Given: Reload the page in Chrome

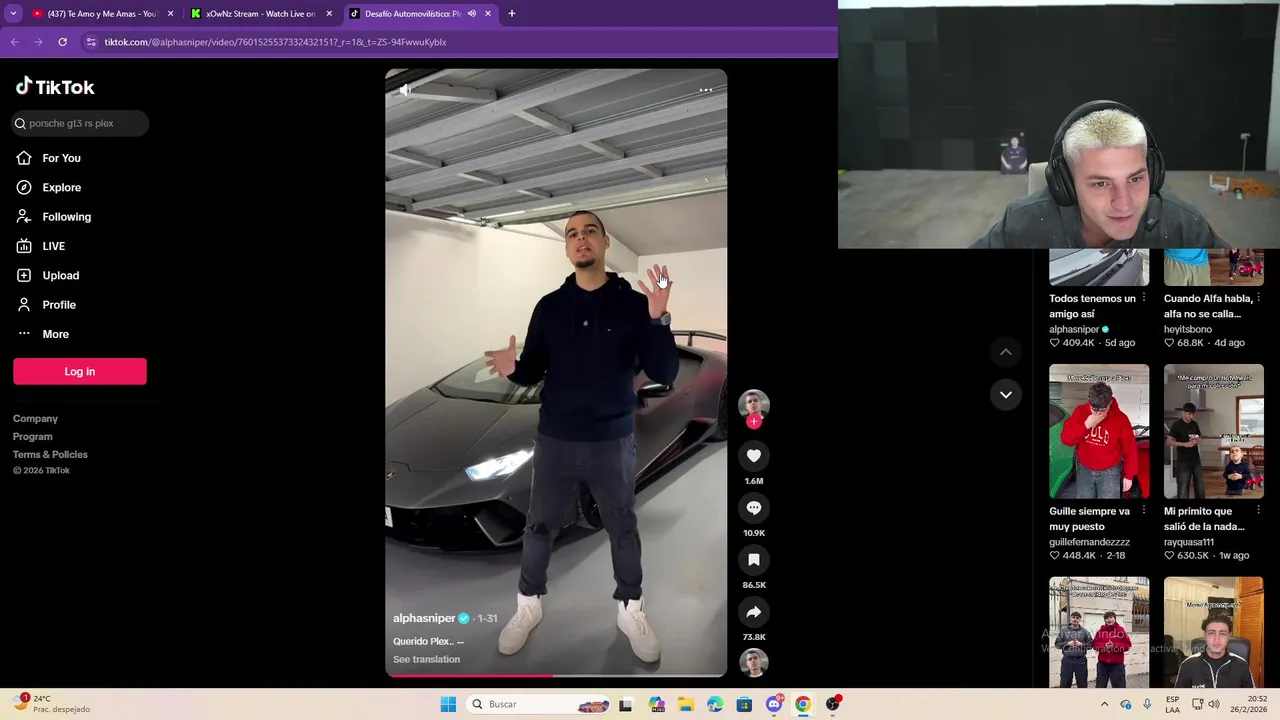Looking at the screenshot, I should 62,42.
